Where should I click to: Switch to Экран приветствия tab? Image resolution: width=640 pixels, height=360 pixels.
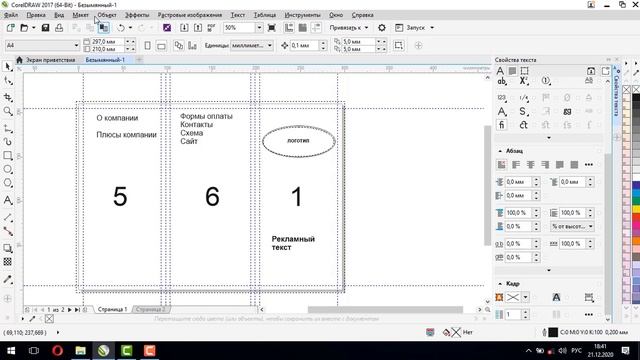50,60
